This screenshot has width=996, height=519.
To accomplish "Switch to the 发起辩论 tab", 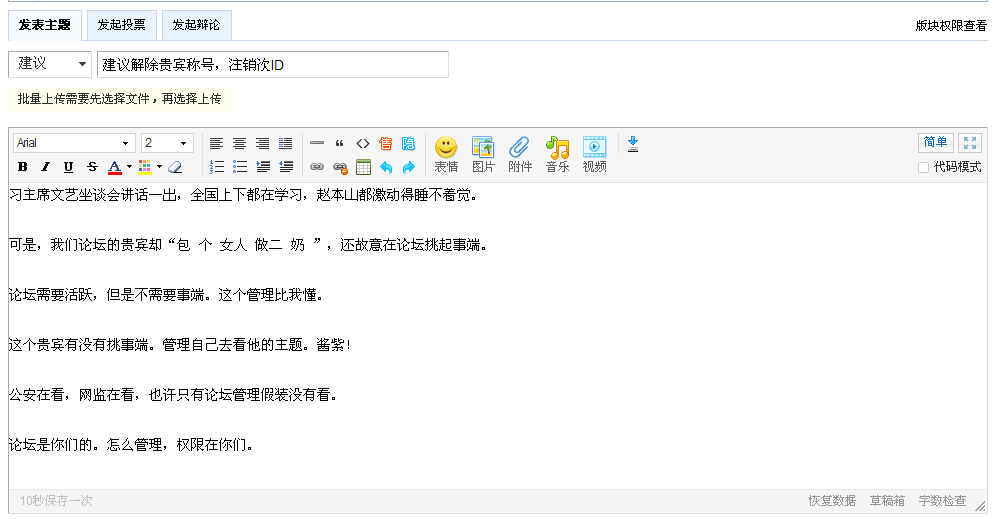I will tap(196, 25).
